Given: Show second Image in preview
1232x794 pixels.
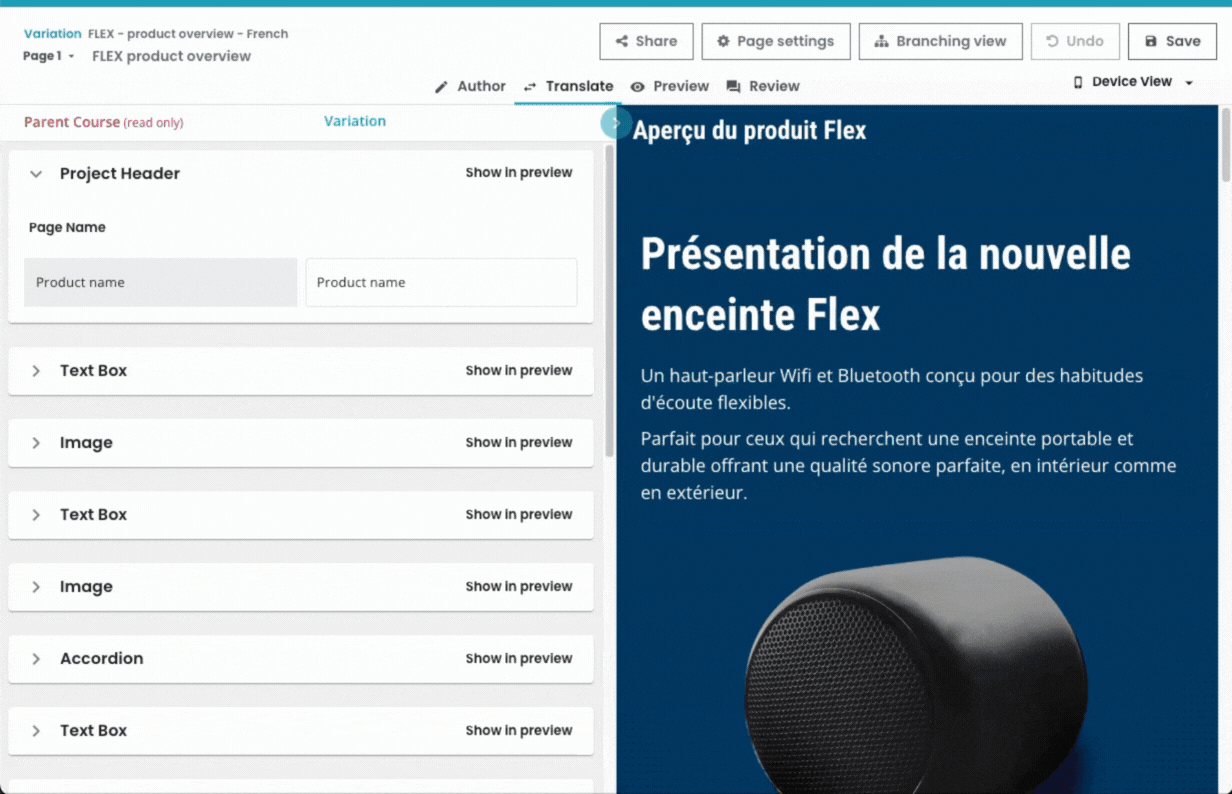Looking at the screenshot, I should 518,587.
